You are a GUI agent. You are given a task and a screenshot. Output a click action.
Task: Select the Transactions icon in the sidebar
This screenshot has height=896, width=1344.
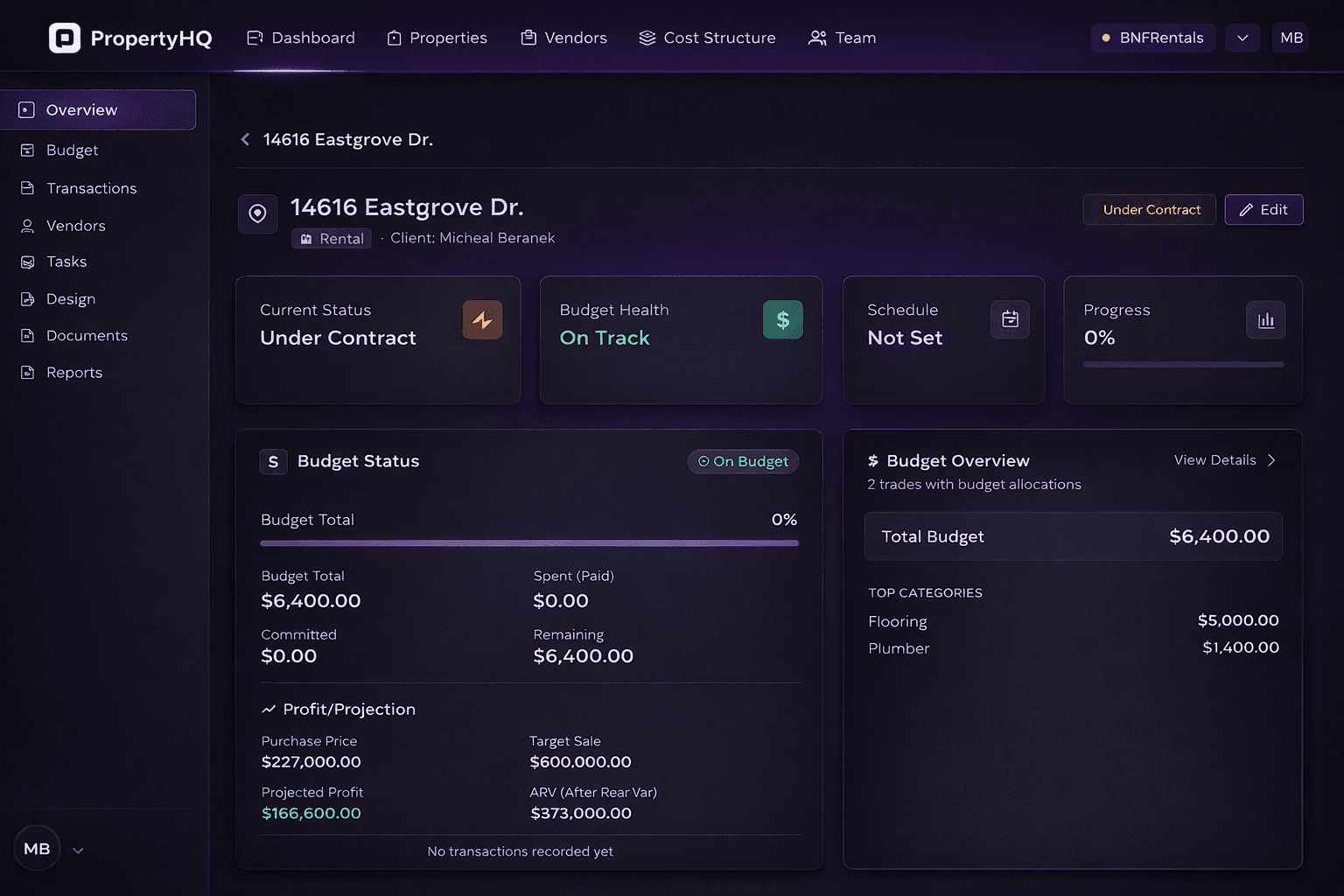point(27,188)
